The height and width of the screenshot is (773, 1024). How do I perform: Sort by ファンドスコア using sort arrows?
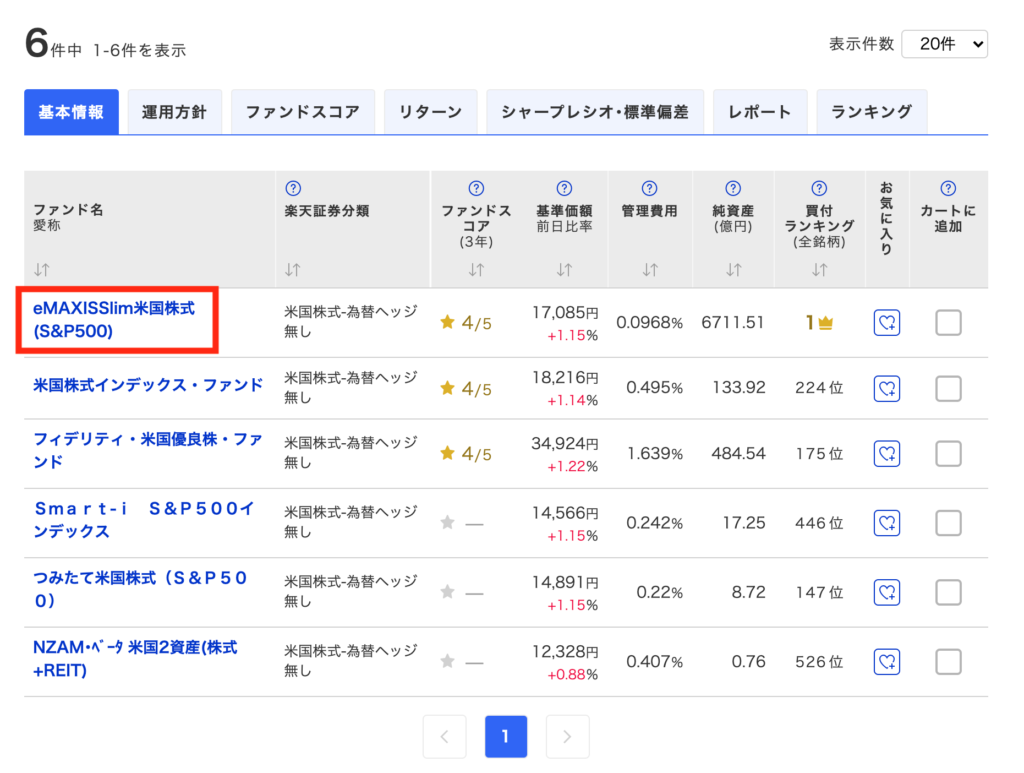pyautogui.click(x=476, y=270)
